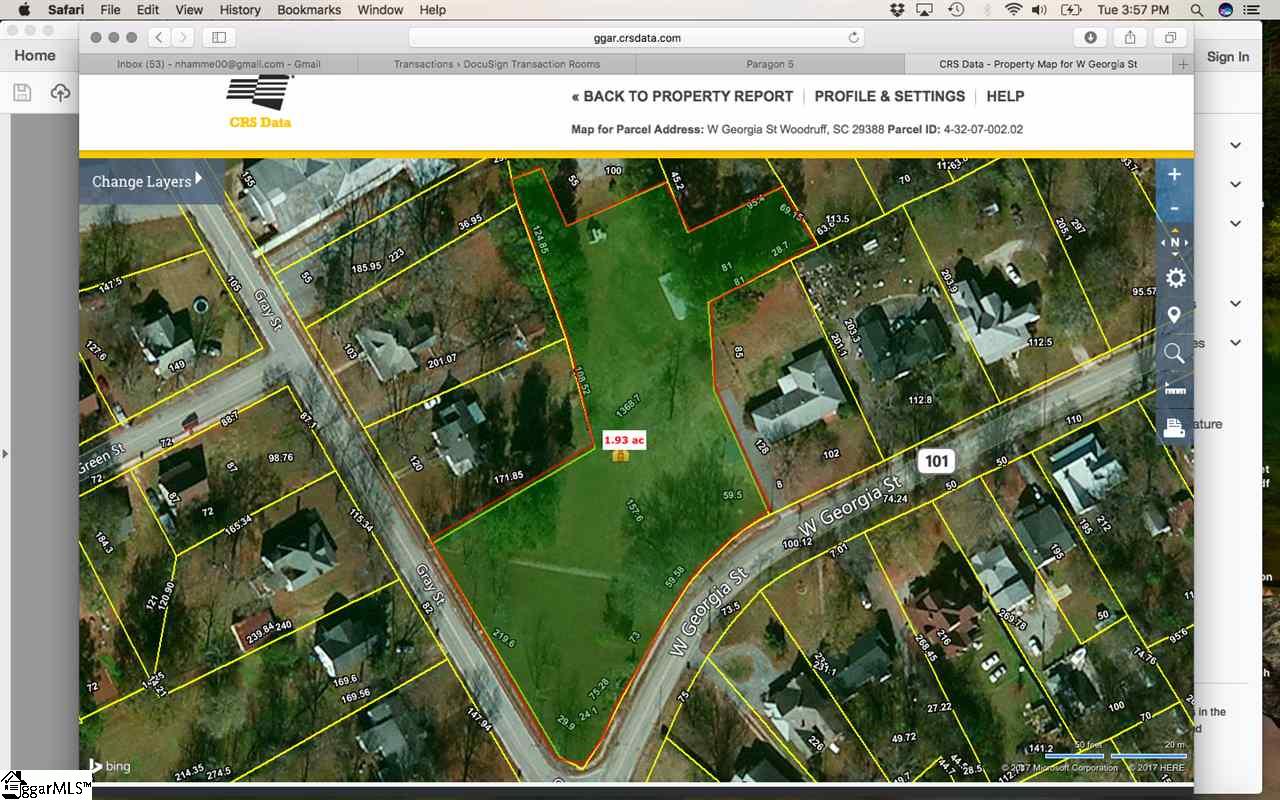The width and height of the screenshot is (1280, 800).
Task: Open the battery status menu
Action: (x=1071, y=10)
